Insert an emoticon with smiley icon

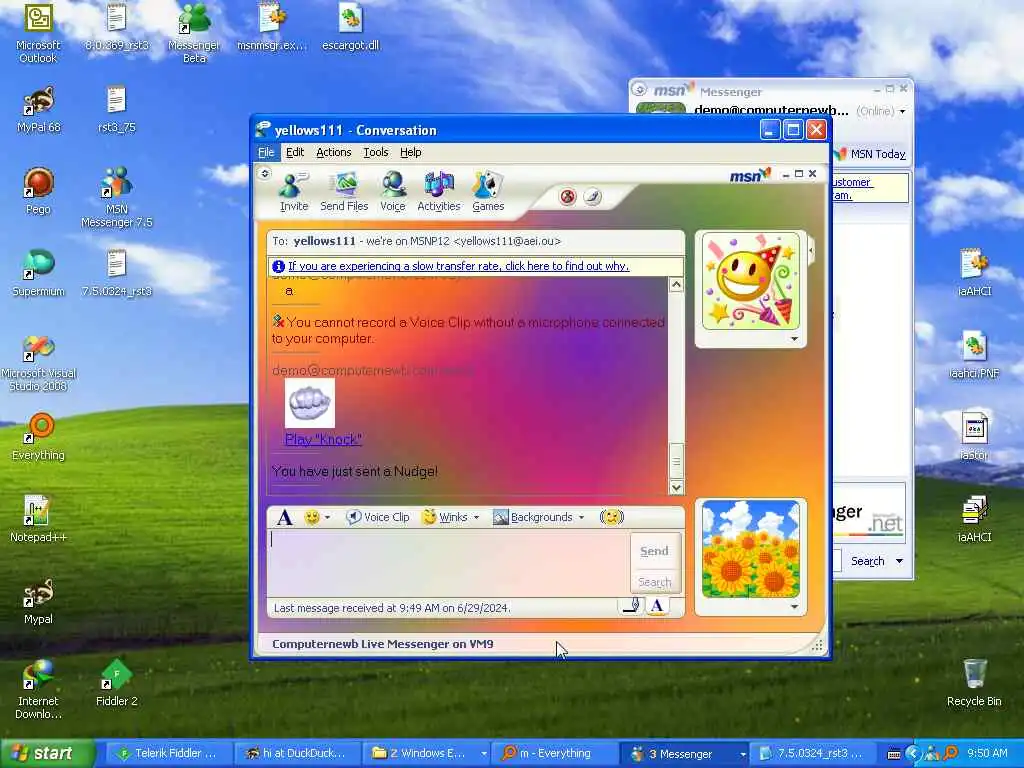[x=312, y=517]
